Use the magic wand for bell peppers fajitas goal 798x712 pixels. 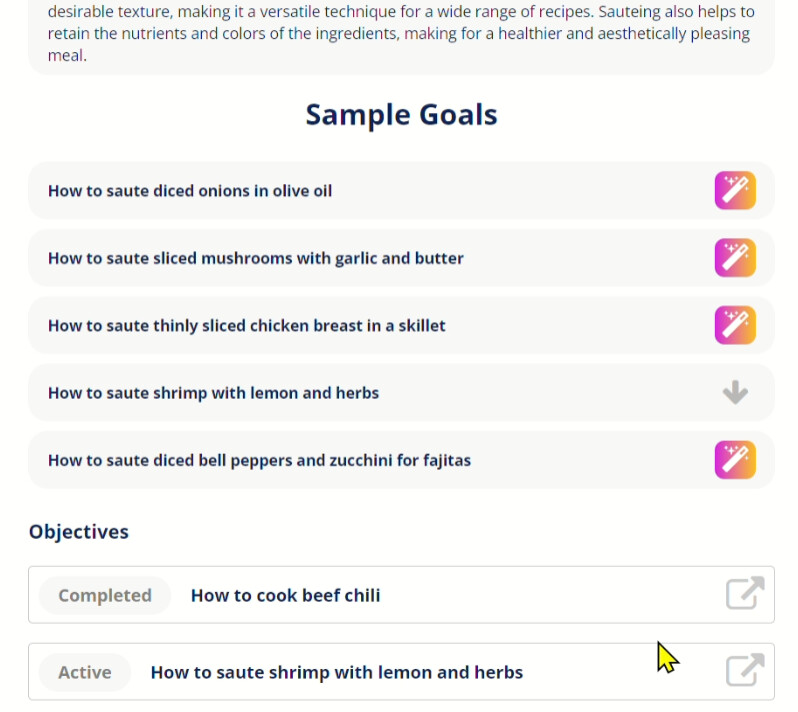pyautogui.click(x=735, y=460)
